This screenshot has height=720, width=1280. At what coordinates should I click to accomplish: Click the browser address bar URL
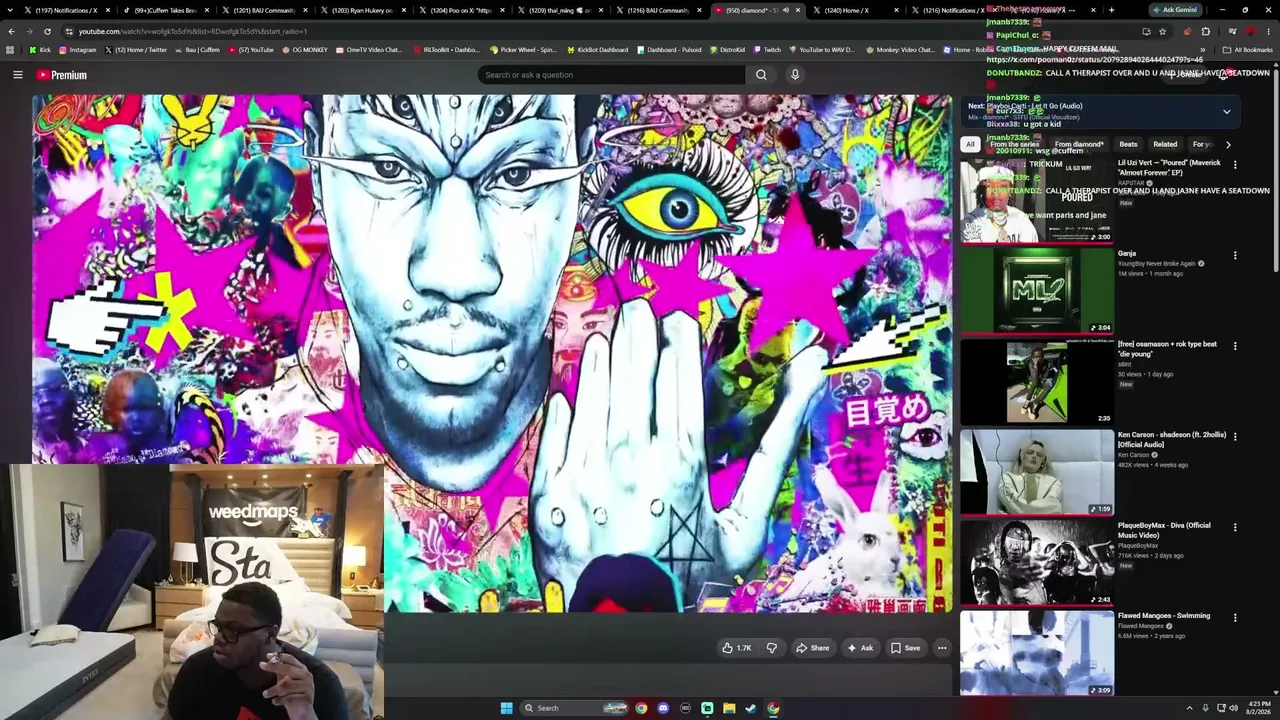coord(192,31)
